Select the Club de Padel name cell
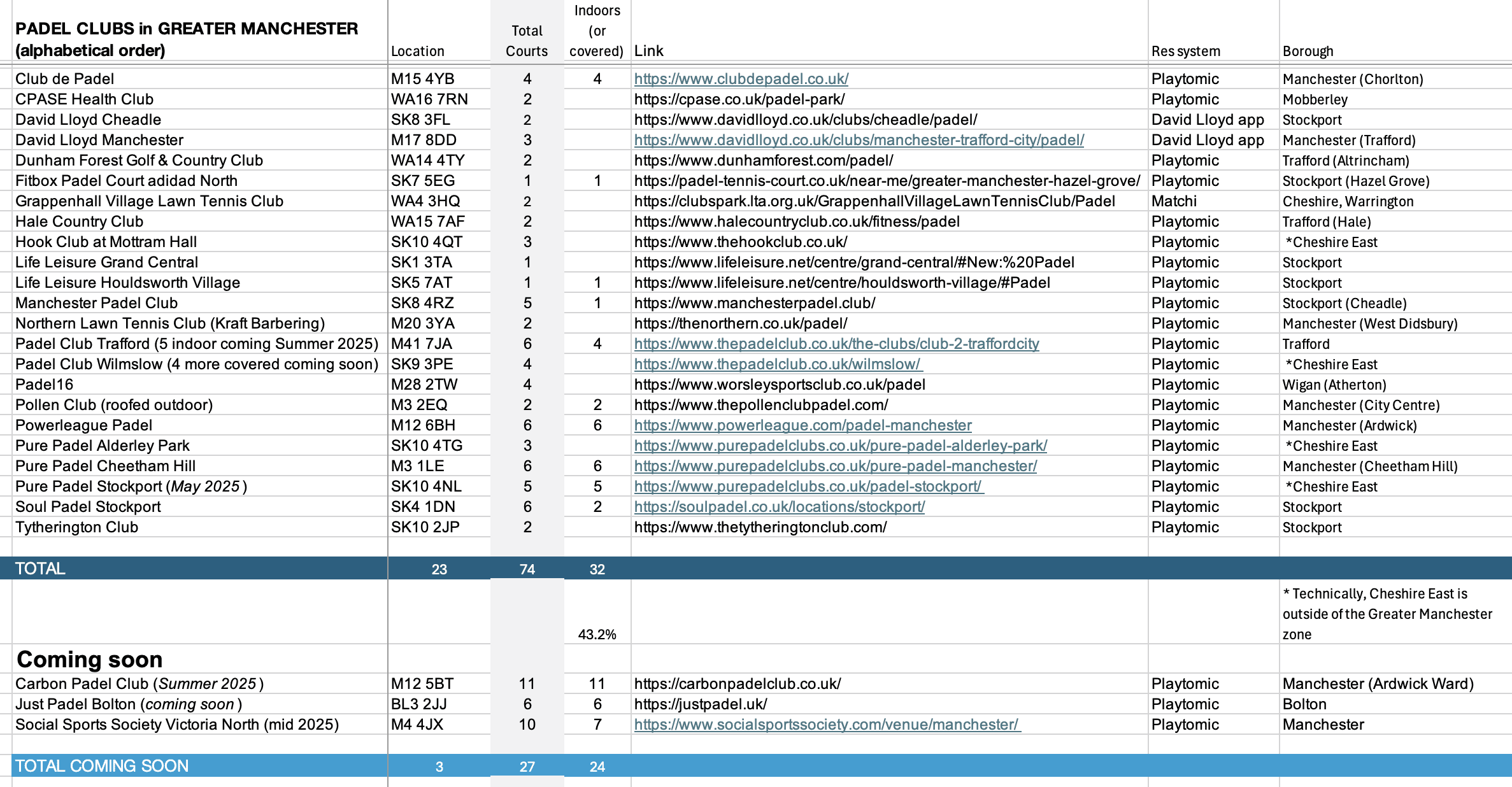 click(x=65, y=79)
